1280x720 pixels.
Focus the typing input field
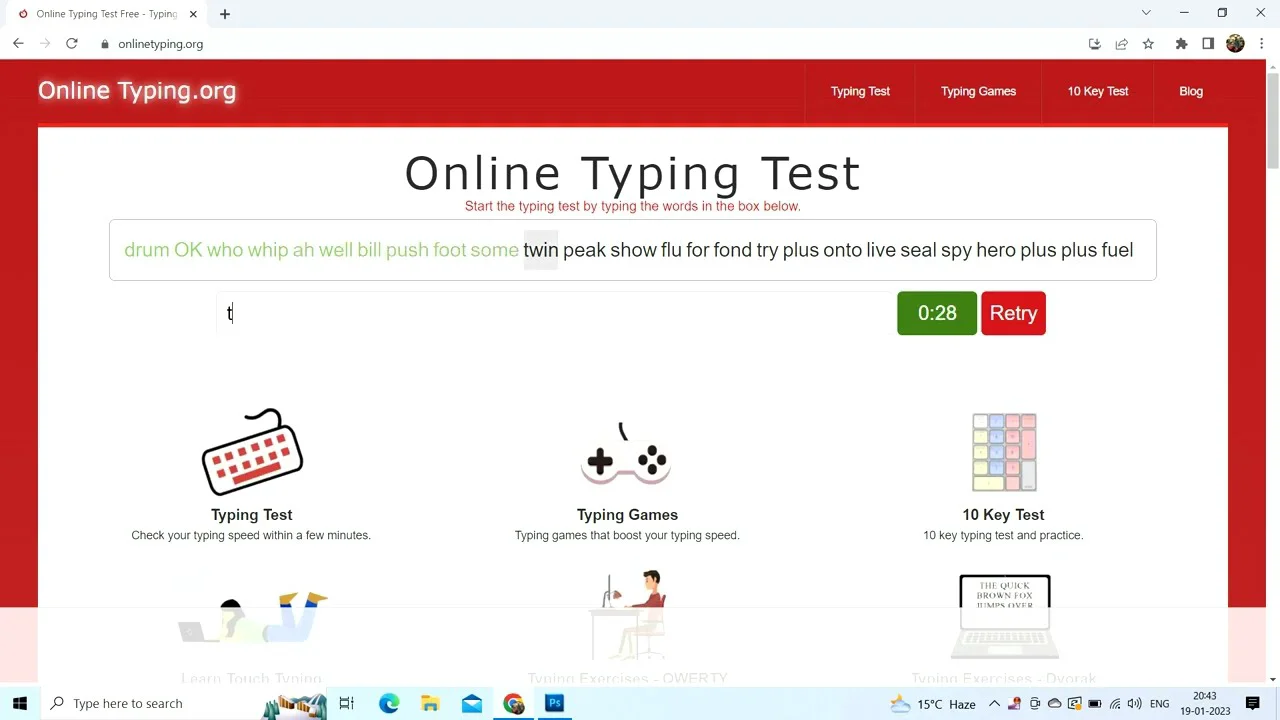point(555,313)
